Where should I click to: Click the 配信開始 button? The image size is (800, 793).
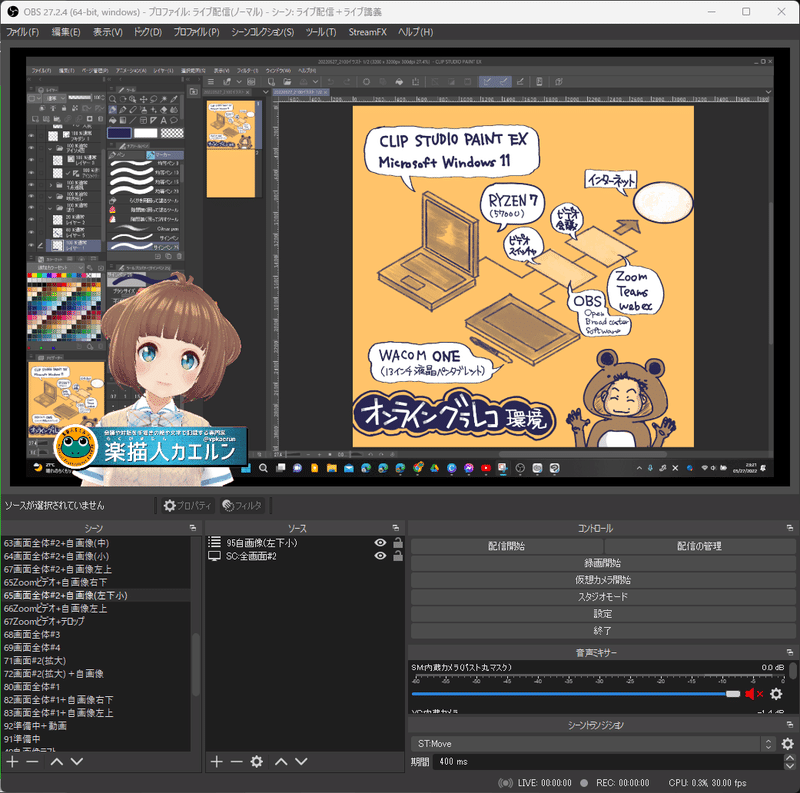coord(506,546)
